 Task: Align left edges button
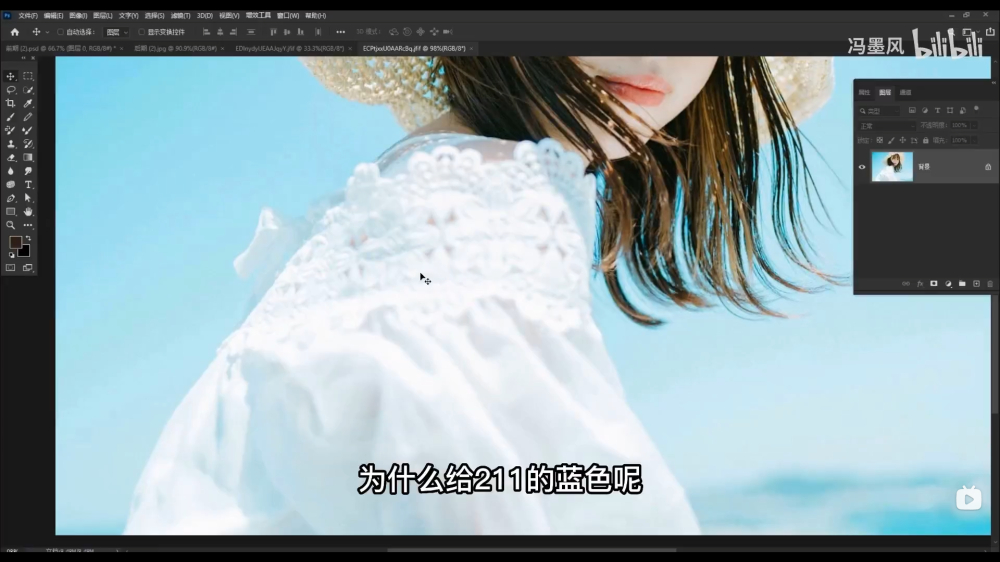206,32
